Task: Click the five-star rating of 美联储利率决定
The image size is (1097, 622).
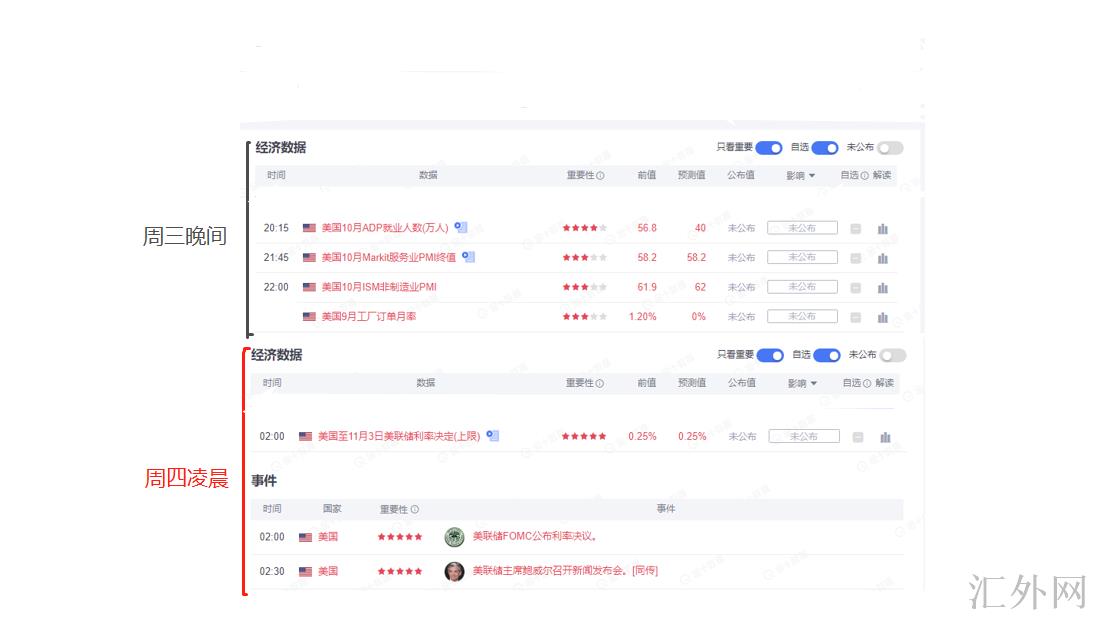Action: pyautogui.click(x=584, y=437)
